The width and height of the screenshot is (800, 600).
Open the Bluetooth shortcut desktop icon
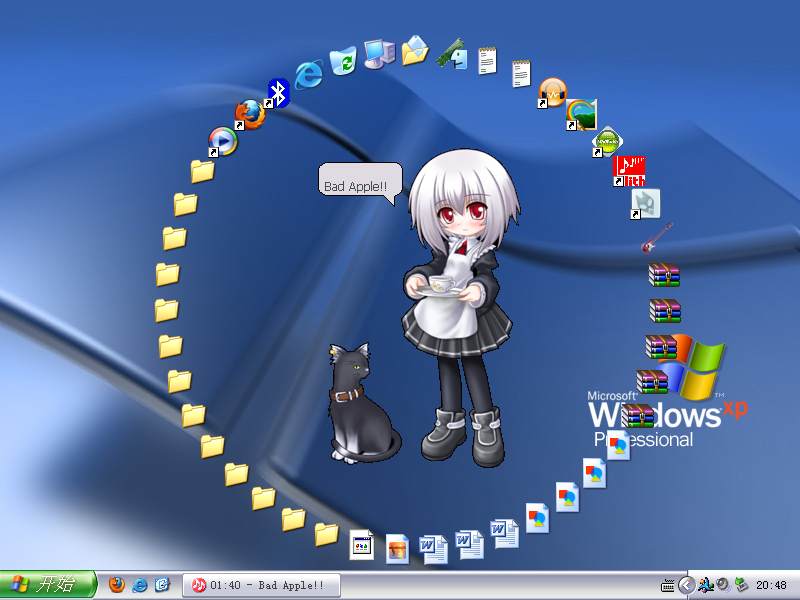click(x=278, y=93)
